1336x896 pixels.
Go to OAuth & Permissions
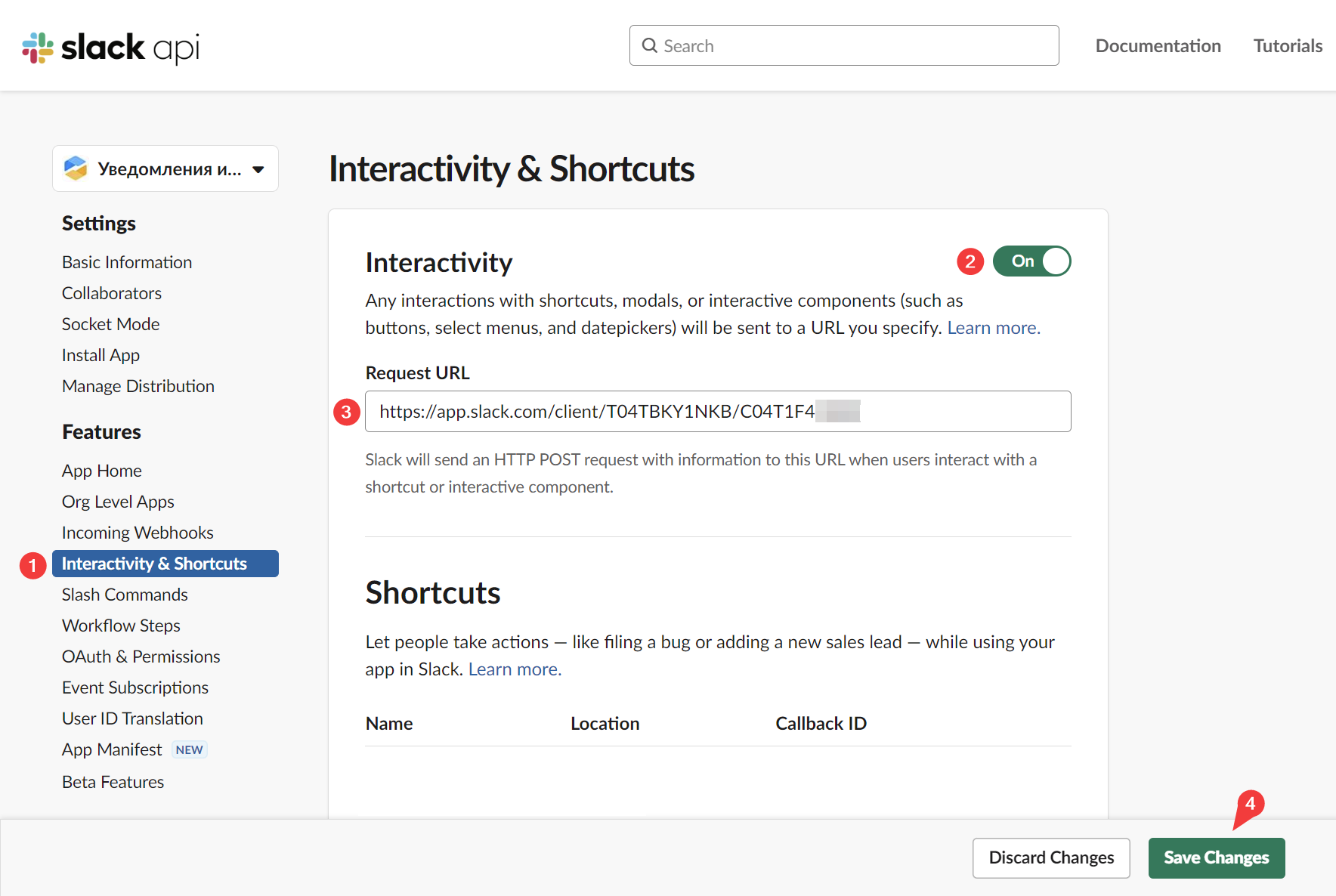click(141, 657)
